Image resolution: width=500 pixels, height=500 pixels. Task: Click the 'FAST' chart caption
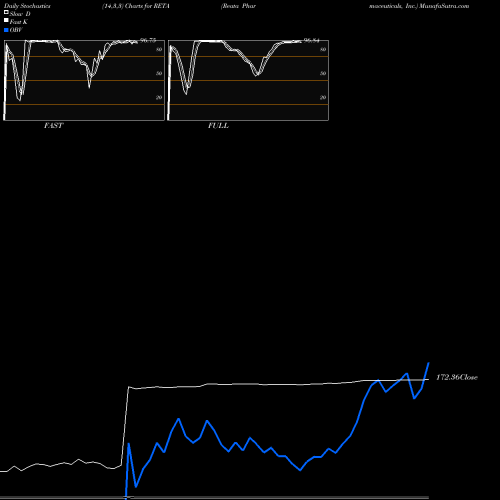point(53,126)
